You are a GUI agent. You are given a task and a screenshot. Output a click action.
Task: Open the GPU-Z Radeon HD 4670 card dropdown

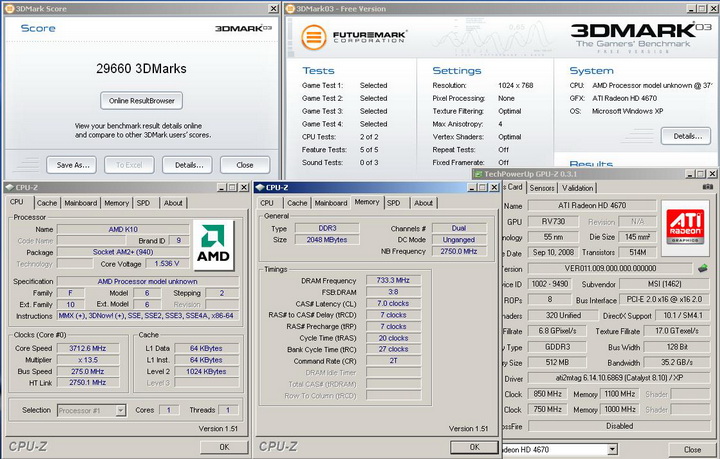coord(612,450)
